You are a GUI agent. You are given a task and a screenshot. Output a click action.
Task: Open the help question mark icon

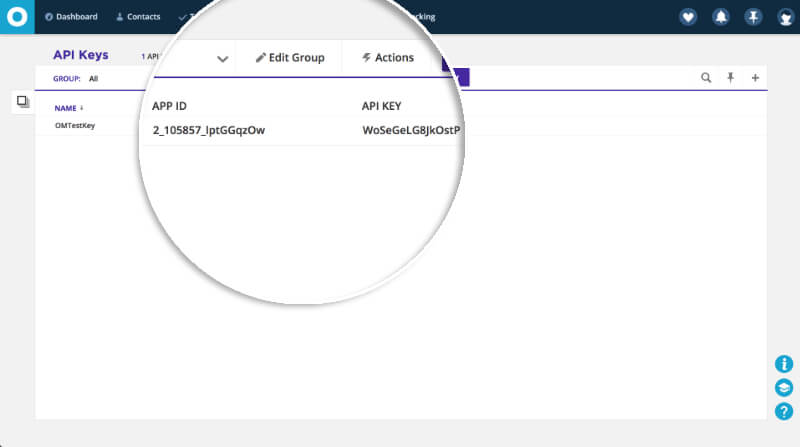click(x=784, y=411)
